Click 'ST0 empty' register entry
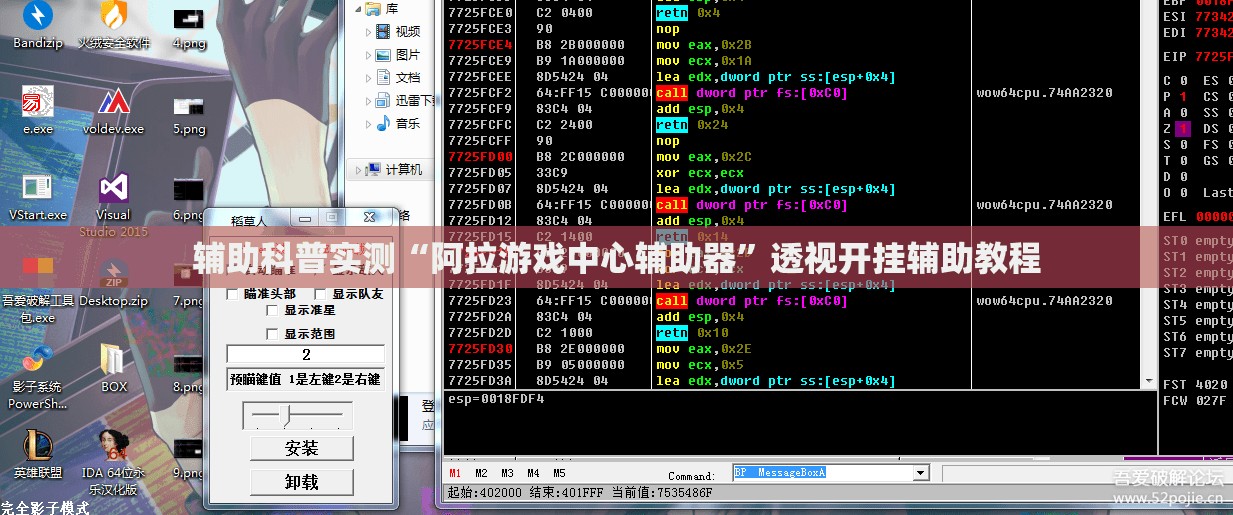This screenshot has width=1233, height=515. (x=1198, y=241)
